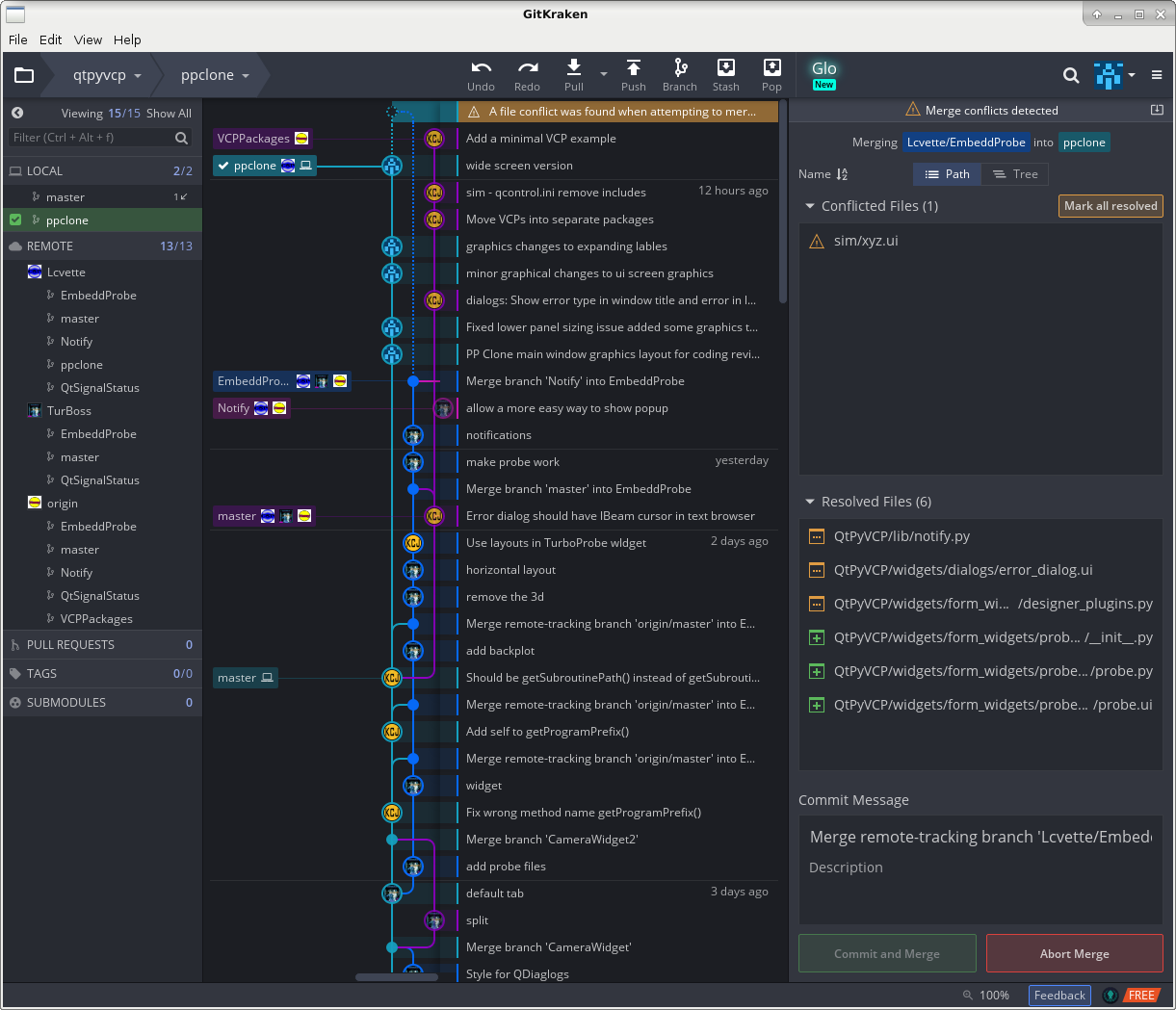This screenshot has width=1176, height=1010.
Task: Focus the commit message summary field
Action: coord(980,837)
